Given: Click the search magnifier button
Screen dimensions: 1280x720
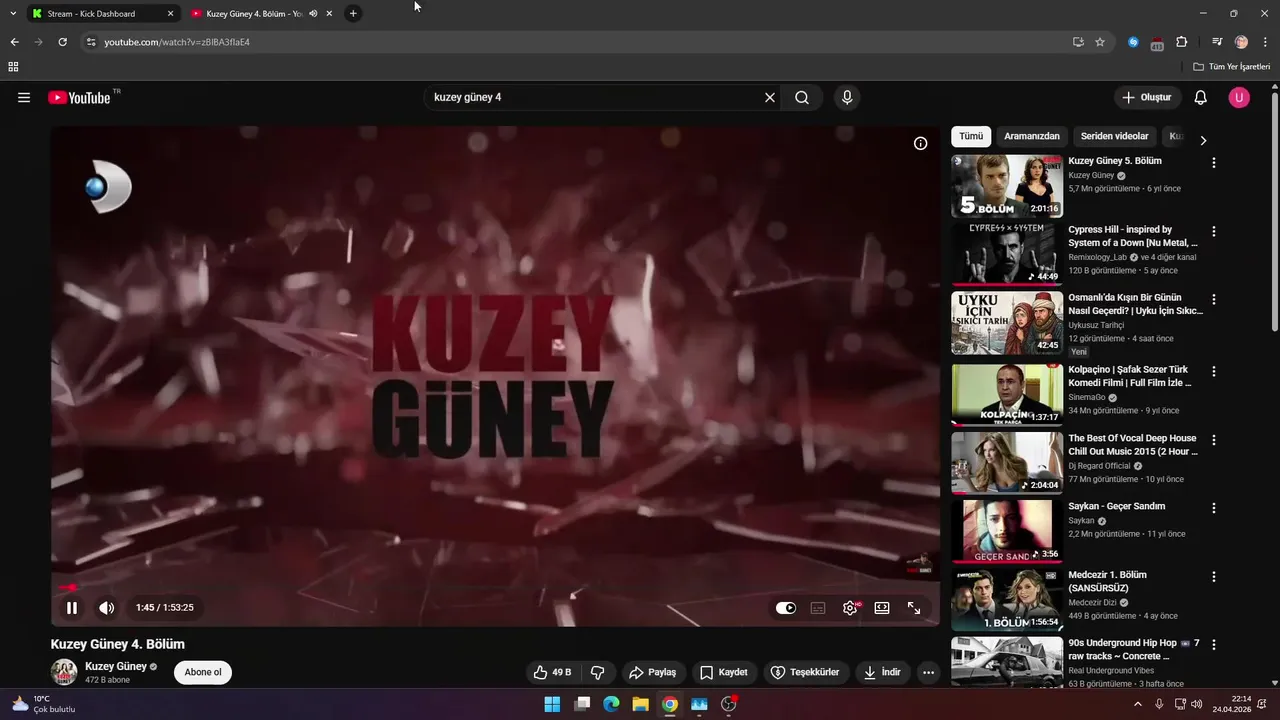Looking at the screenshot, I should point(802,97).
